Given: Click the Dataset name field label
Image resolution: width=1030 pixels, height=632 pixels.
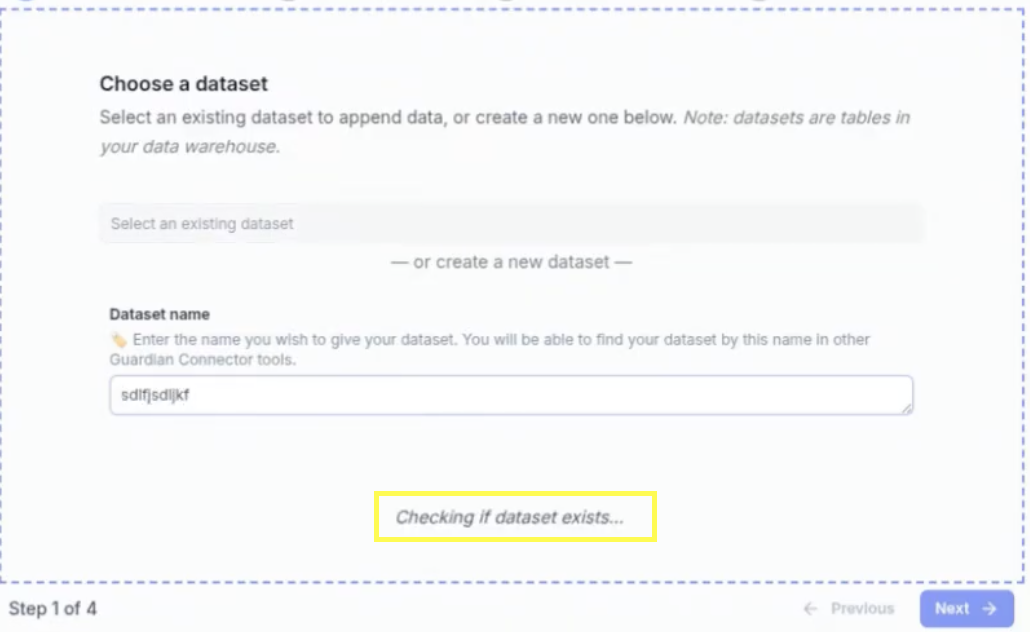Looking at the screenshot, I should pos(160,314).
